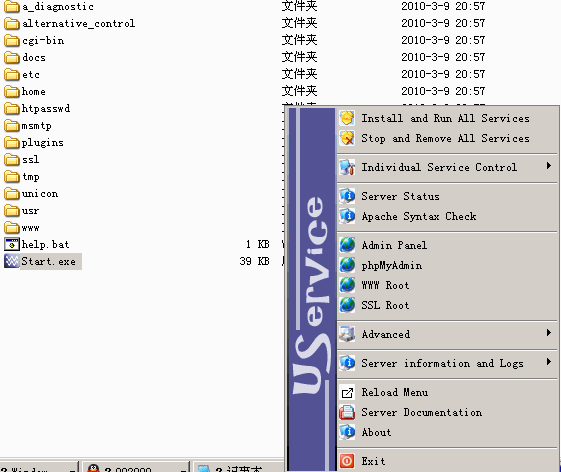Click the Individual Service Control icon
The width and height of the screenshot is (561, 472).
point(347,167)
